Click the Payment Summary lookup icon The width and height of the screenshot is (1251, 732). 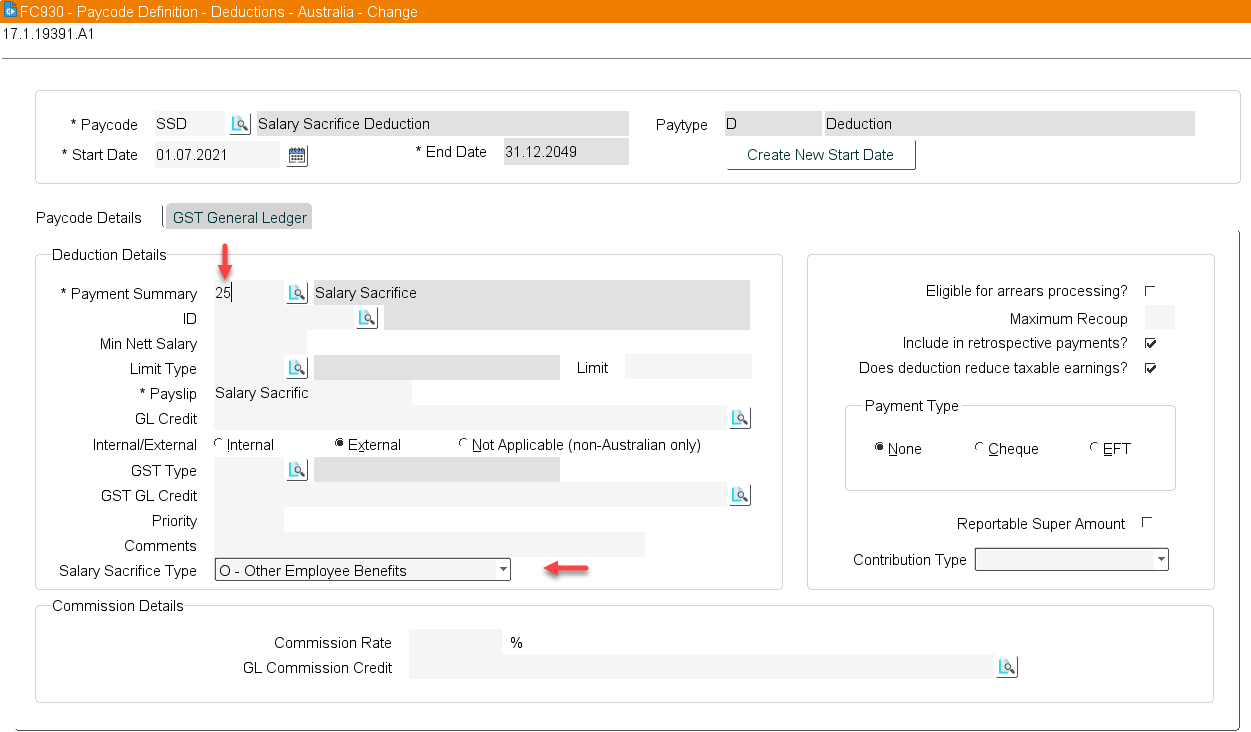click(x=297, y=293)
